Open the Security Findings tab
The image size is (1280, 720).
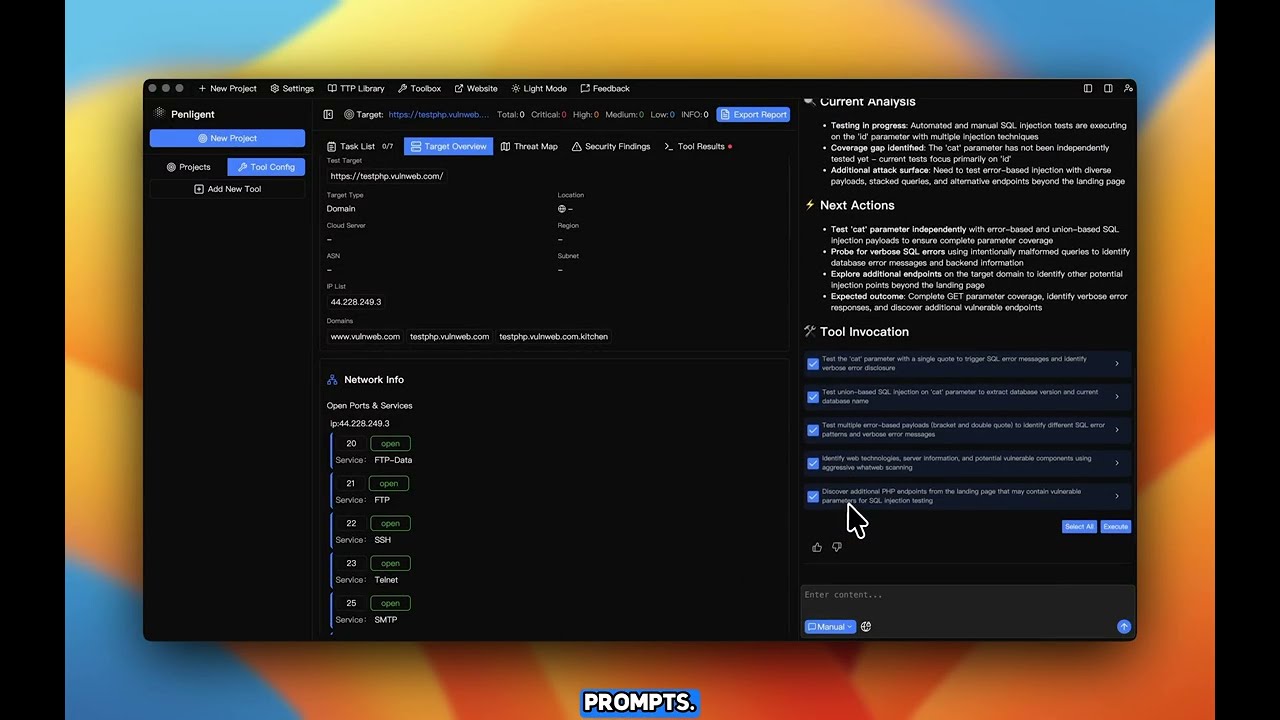click(611, 146)
